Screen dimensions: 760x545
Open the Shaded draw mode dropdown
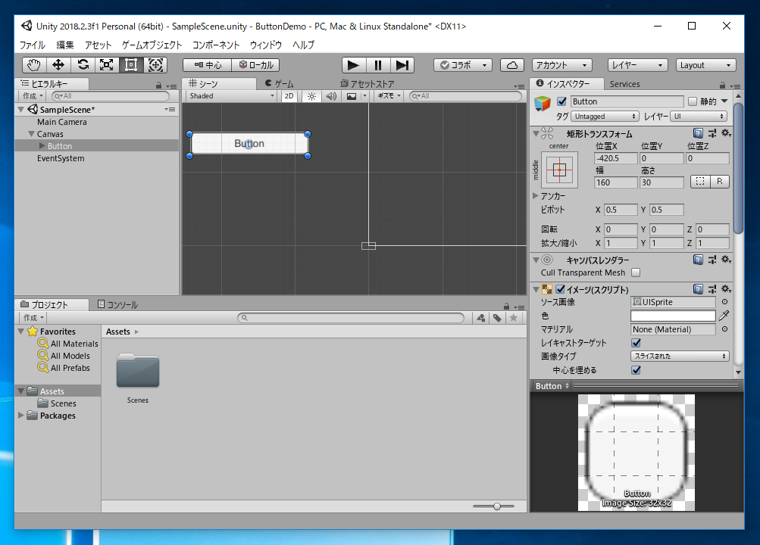[x=231, y=96]
